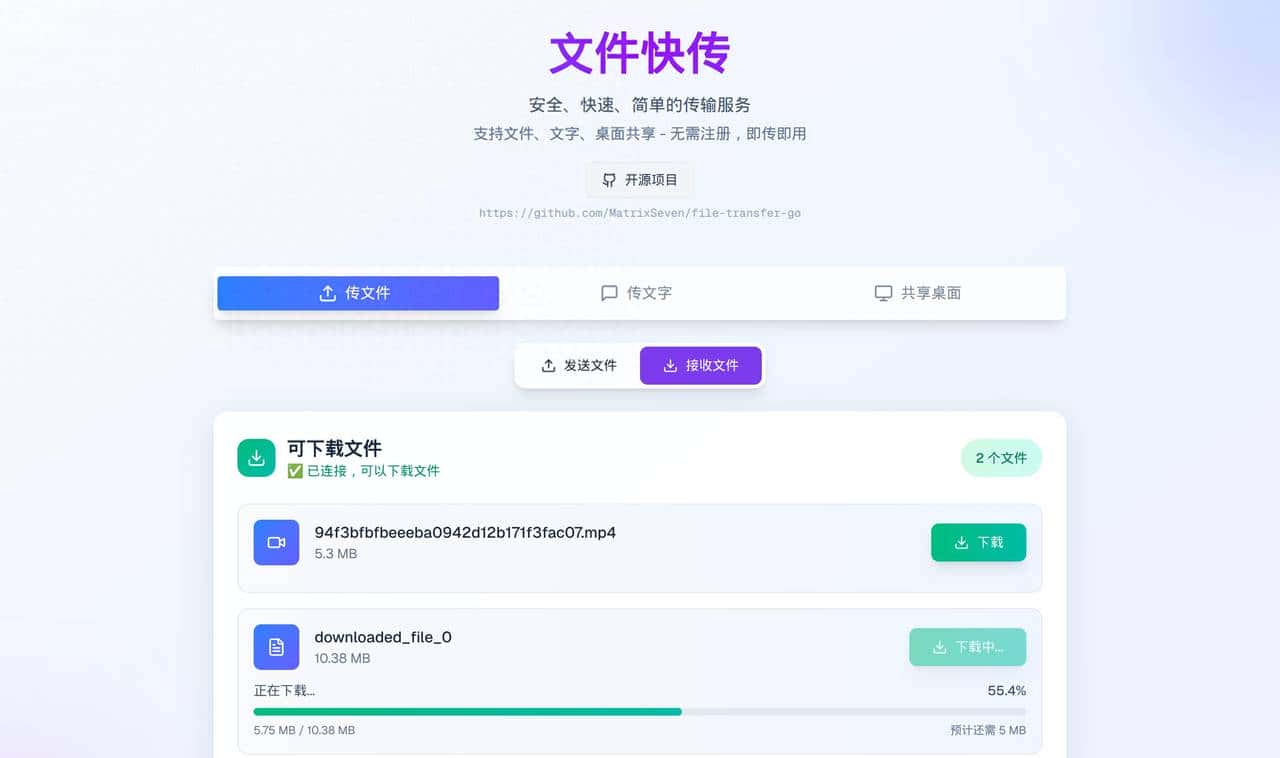Switch to the 共享桌面 tab
Image resolution: width=1280 pixels, height=758 pixels.
pyautogui.click(x=916, y=293)
